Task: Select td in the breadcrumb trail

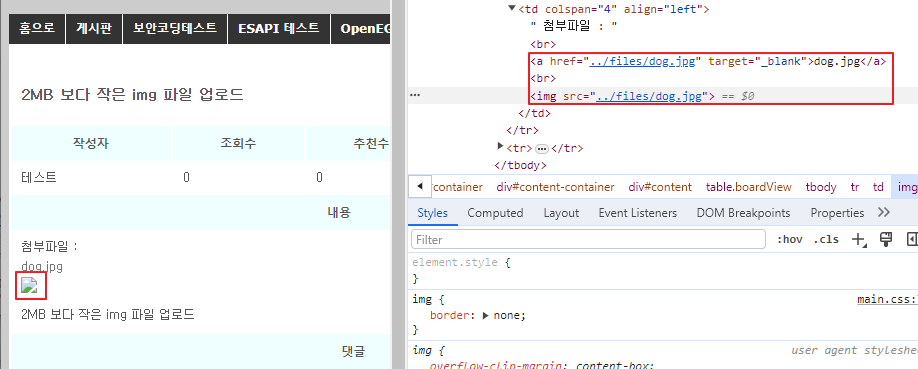Action: click(878, 187)
